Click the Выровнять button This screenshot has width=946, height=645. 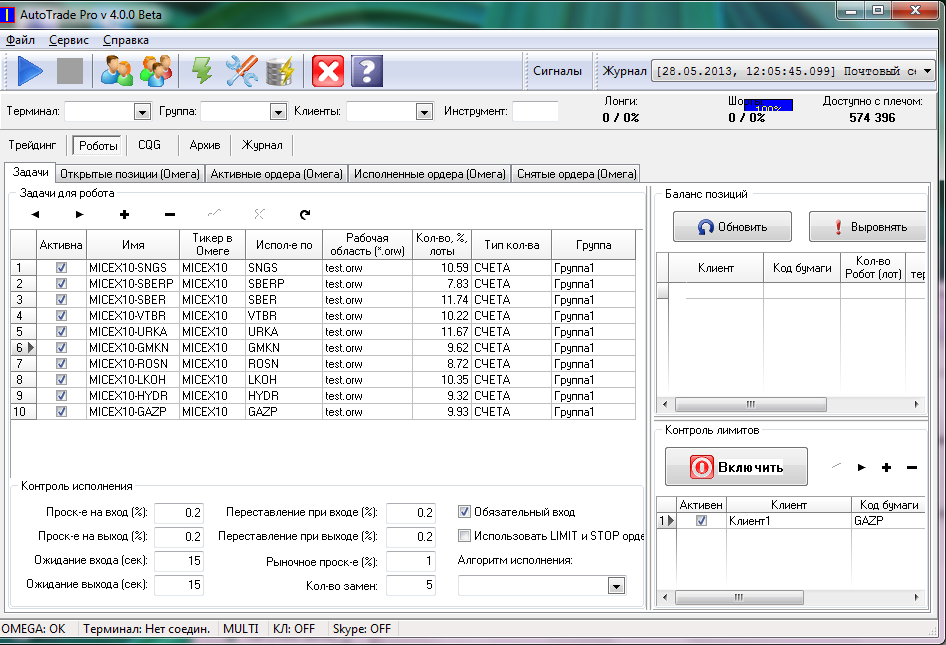pos(868,227)
